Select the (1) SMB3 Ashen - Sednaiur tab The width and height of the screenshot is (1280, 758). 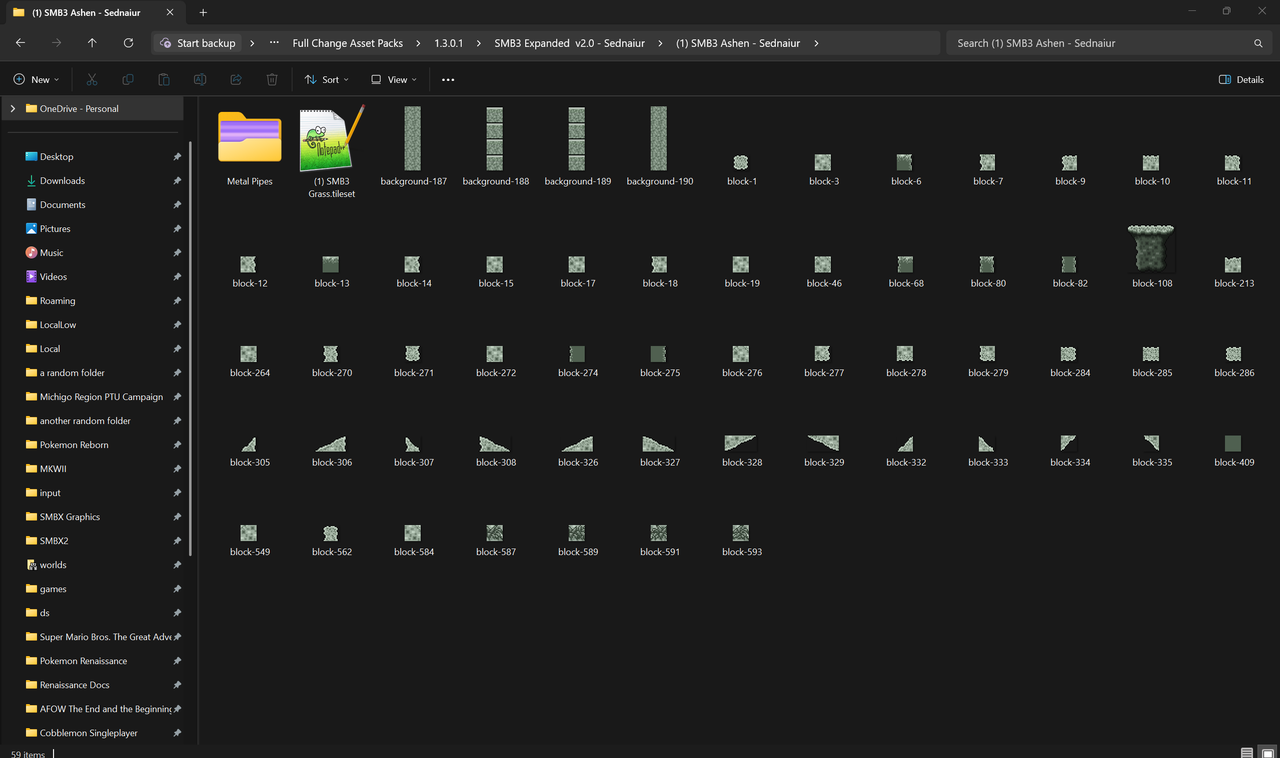pos(95,13)
